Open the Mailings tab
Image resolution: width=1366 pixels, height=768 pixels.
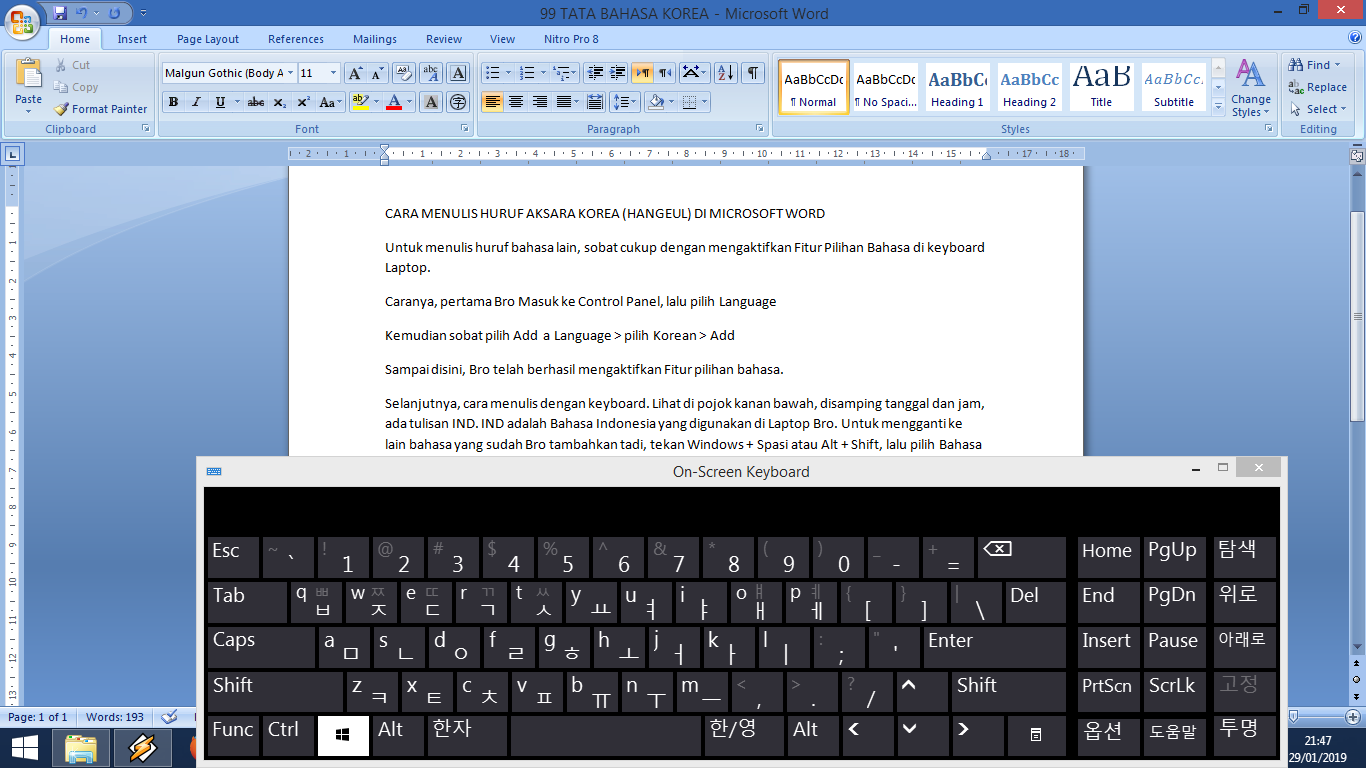click(375, 39)
